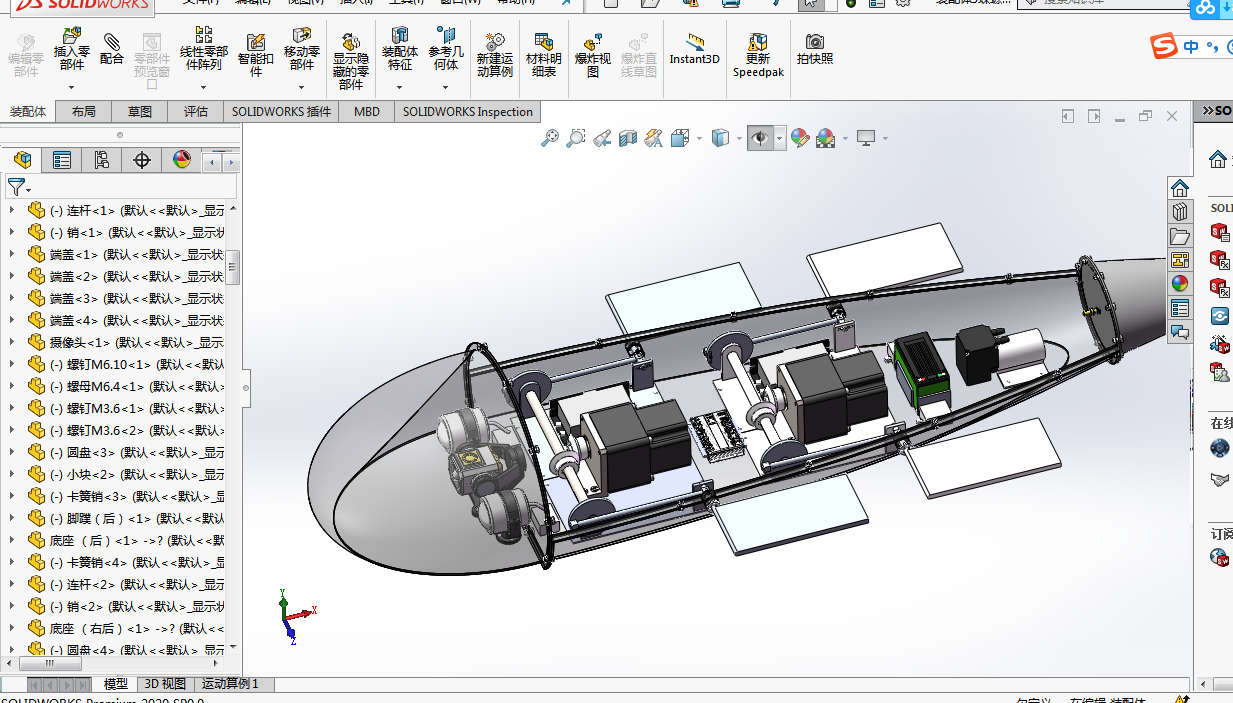This screenshot has width=1233, height=703.
Task: Launch the Instant3D tool
Action: pyautogui.click(x=694, y=48)
